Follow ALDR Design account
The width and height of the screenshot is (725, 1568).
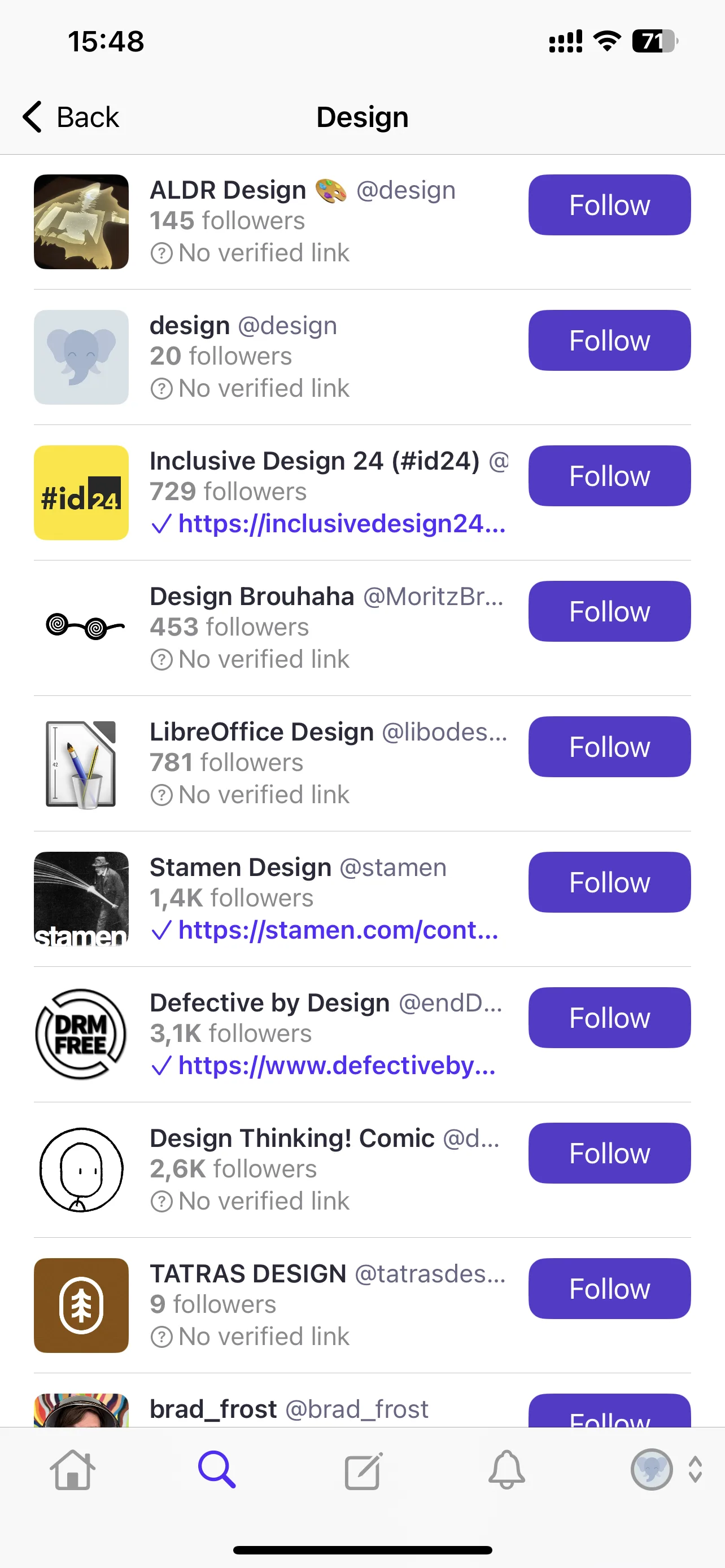point(609,205)
